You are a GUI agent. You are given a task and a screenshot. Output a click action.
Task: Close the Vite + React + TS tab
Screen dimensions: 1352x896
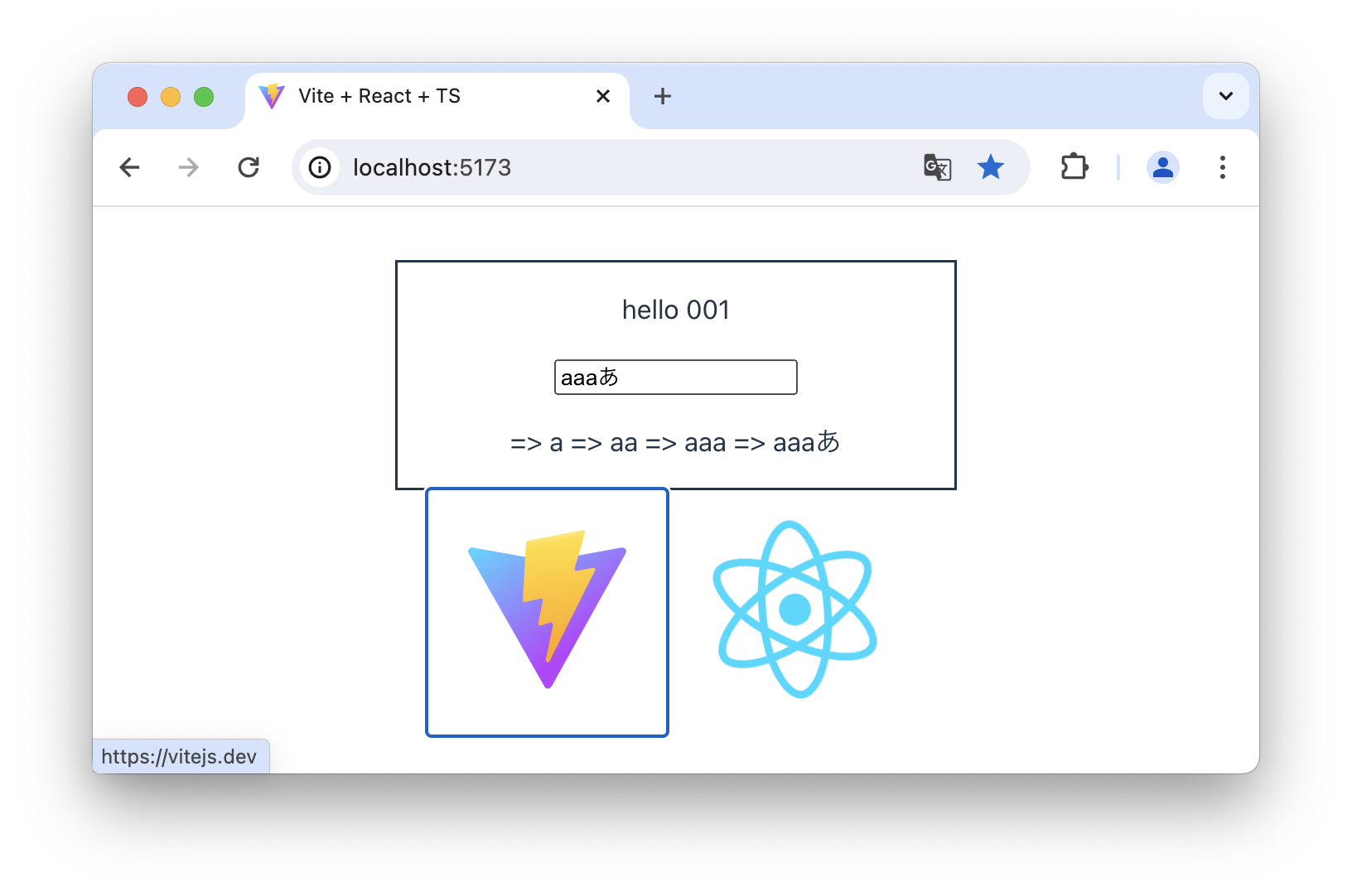(x=603, y=96)
